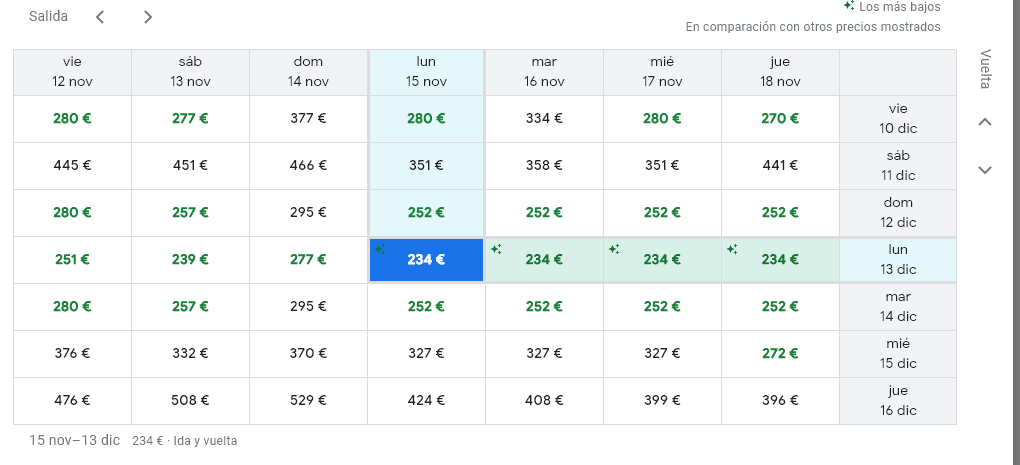The image size is (1020, 465).
Task: Pick the 441 € fare
Action: point(780,166)
